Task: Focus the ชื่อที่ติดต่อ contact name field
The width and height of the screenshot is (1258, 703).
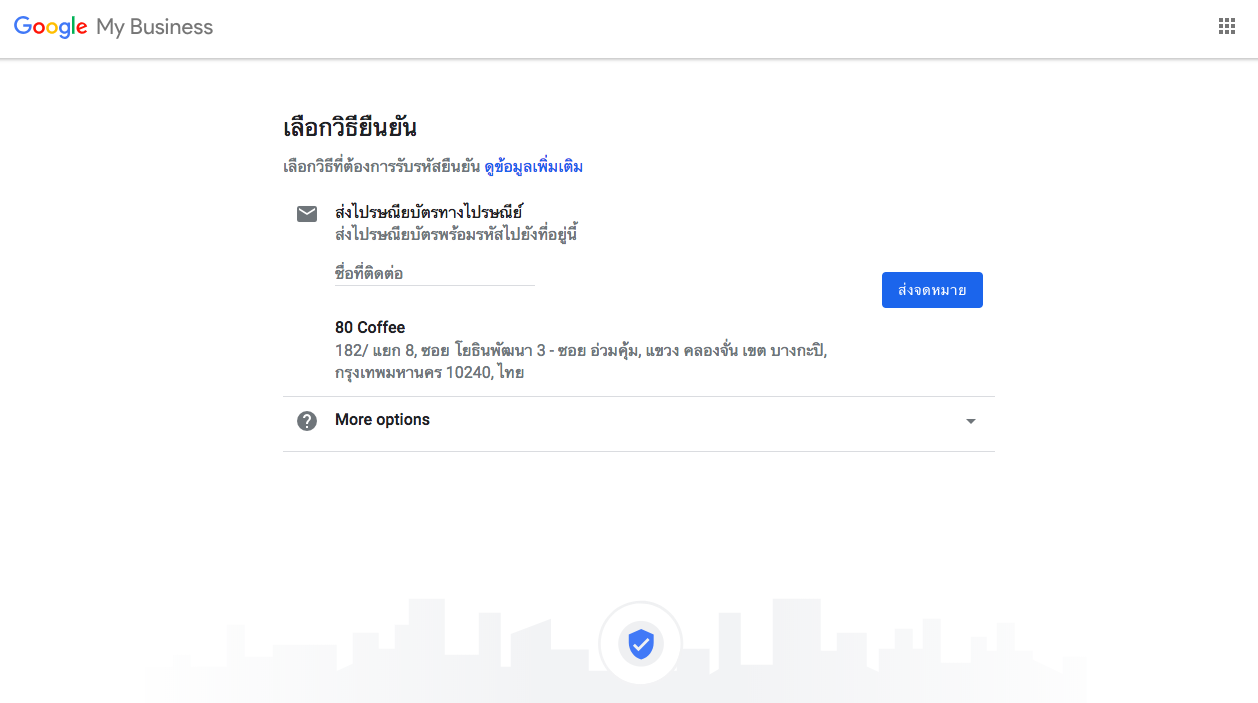Action: [435, 273]
